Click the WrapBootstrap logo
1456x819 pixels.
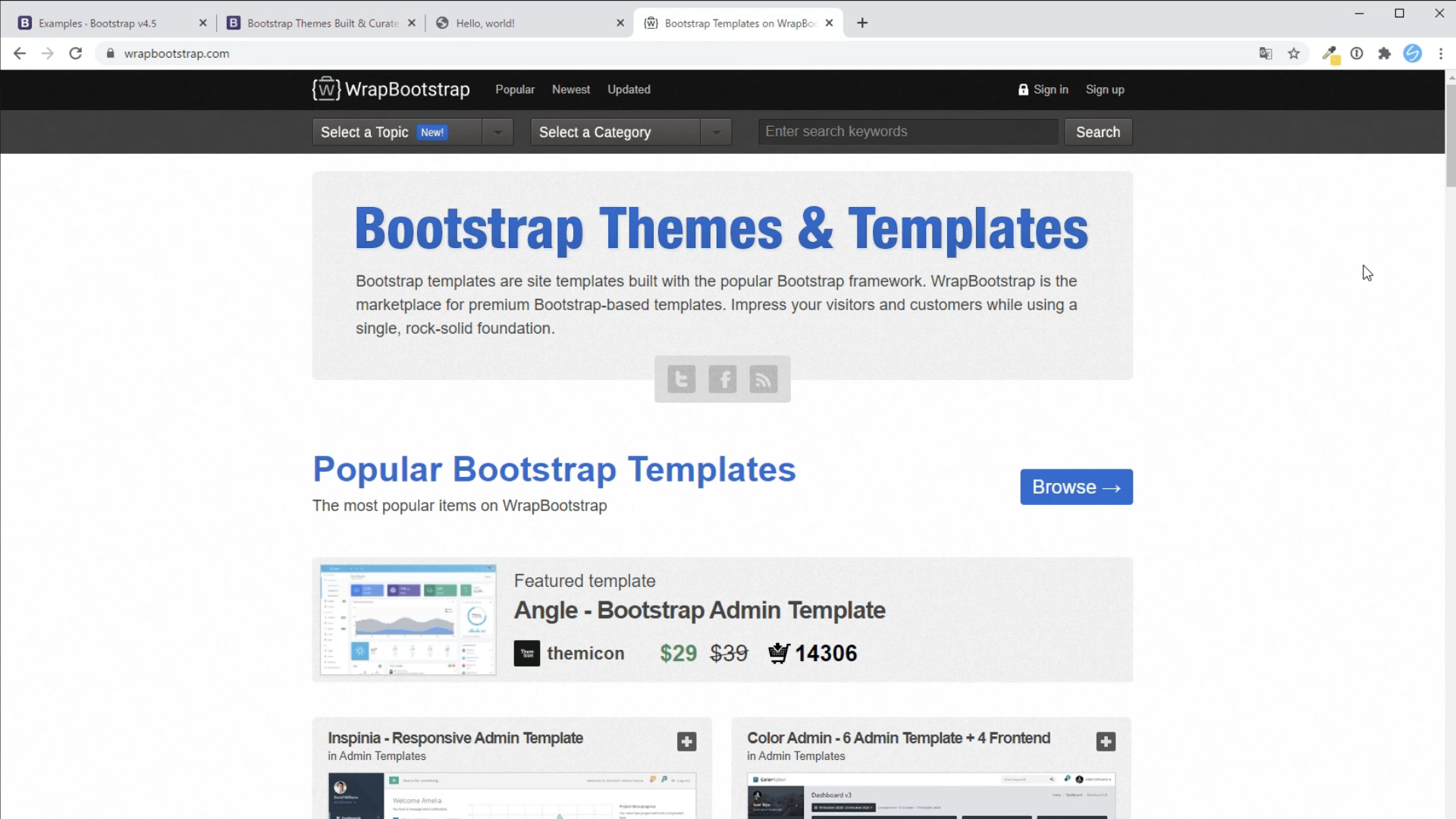pyautogui.click(x=391, y=89)
